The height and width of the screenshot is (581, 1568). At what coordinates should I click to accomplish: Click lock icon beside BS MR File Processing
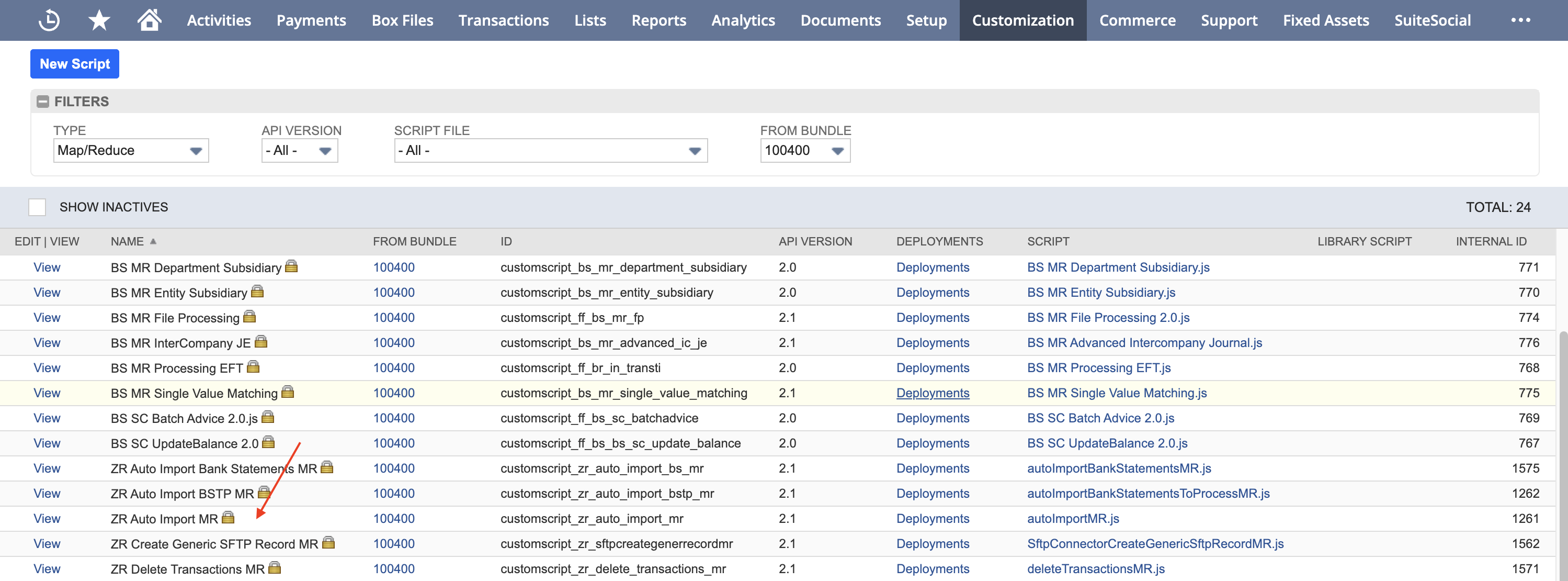coord(249,316)
